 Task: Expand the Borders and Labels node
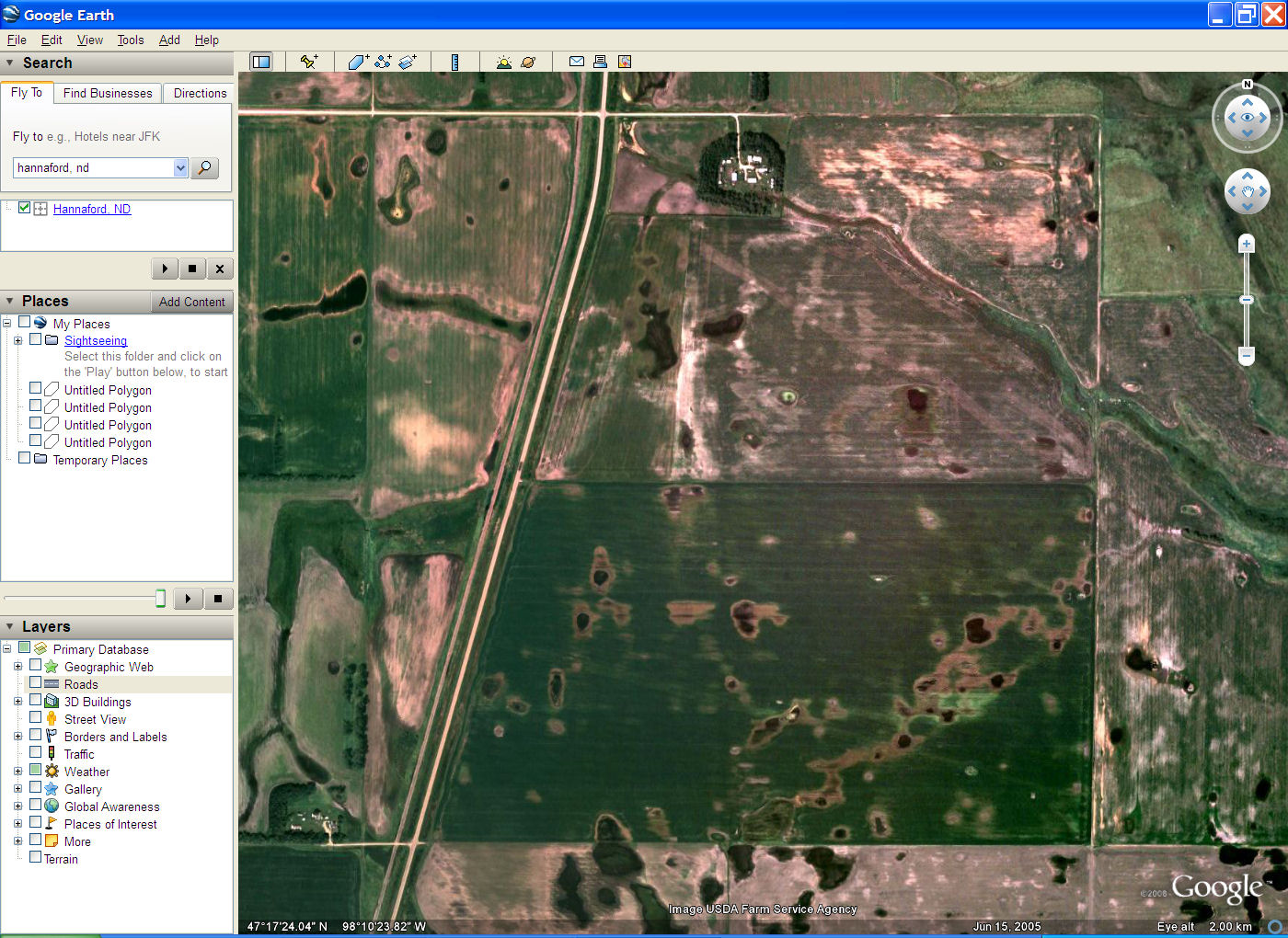[17, 737]
